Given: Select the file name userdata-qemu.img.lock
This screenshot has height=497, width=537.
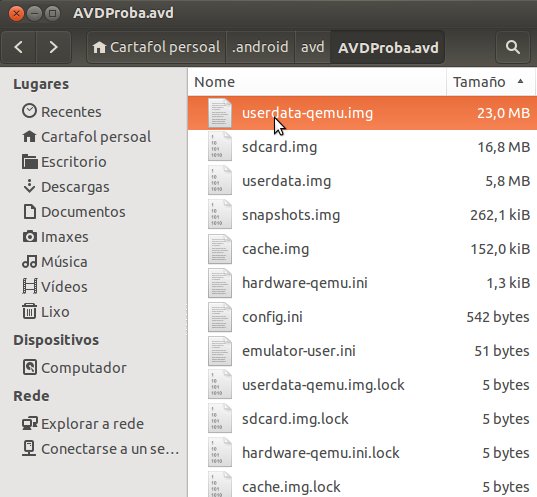Looking at the screenshot, I should click(x=323, y=385).
